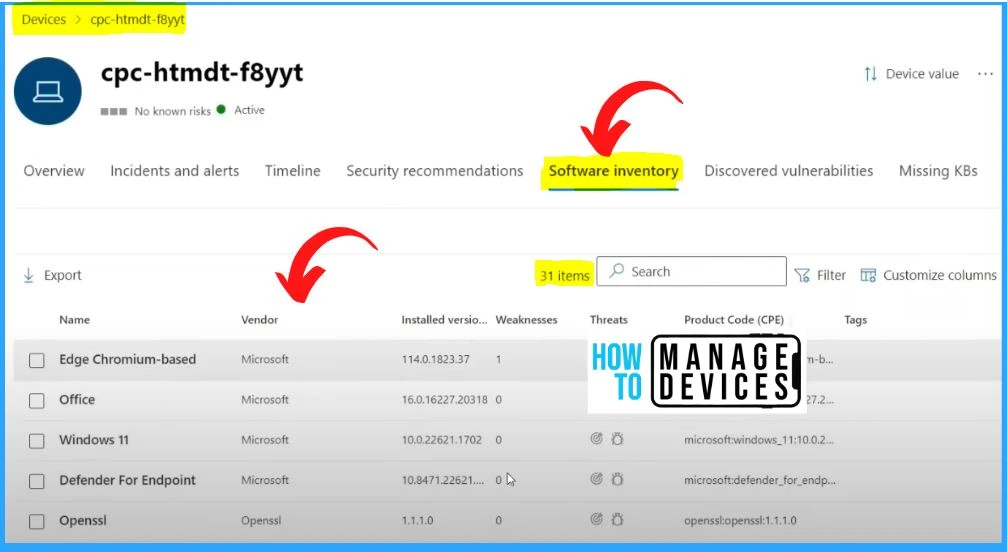Mark the Openssl row checkbox
The height and width of the screenshot is (552, 1007).
click(37, 521)
